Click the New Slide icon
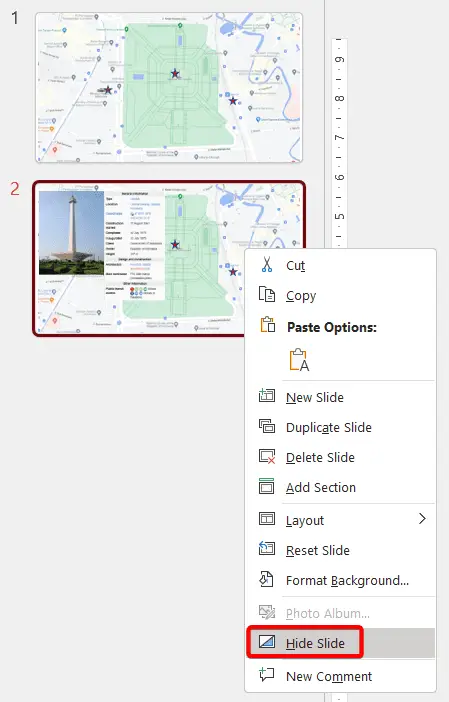This screenshot has height=702, width=449. coord(267,396)
